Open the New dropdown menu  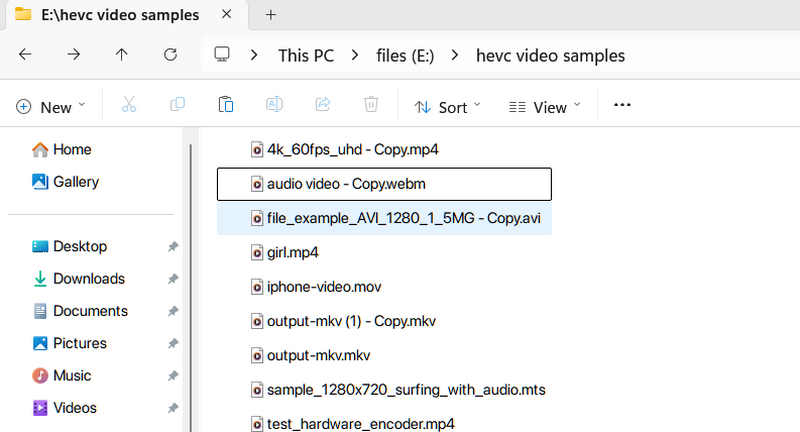point(50,107)
